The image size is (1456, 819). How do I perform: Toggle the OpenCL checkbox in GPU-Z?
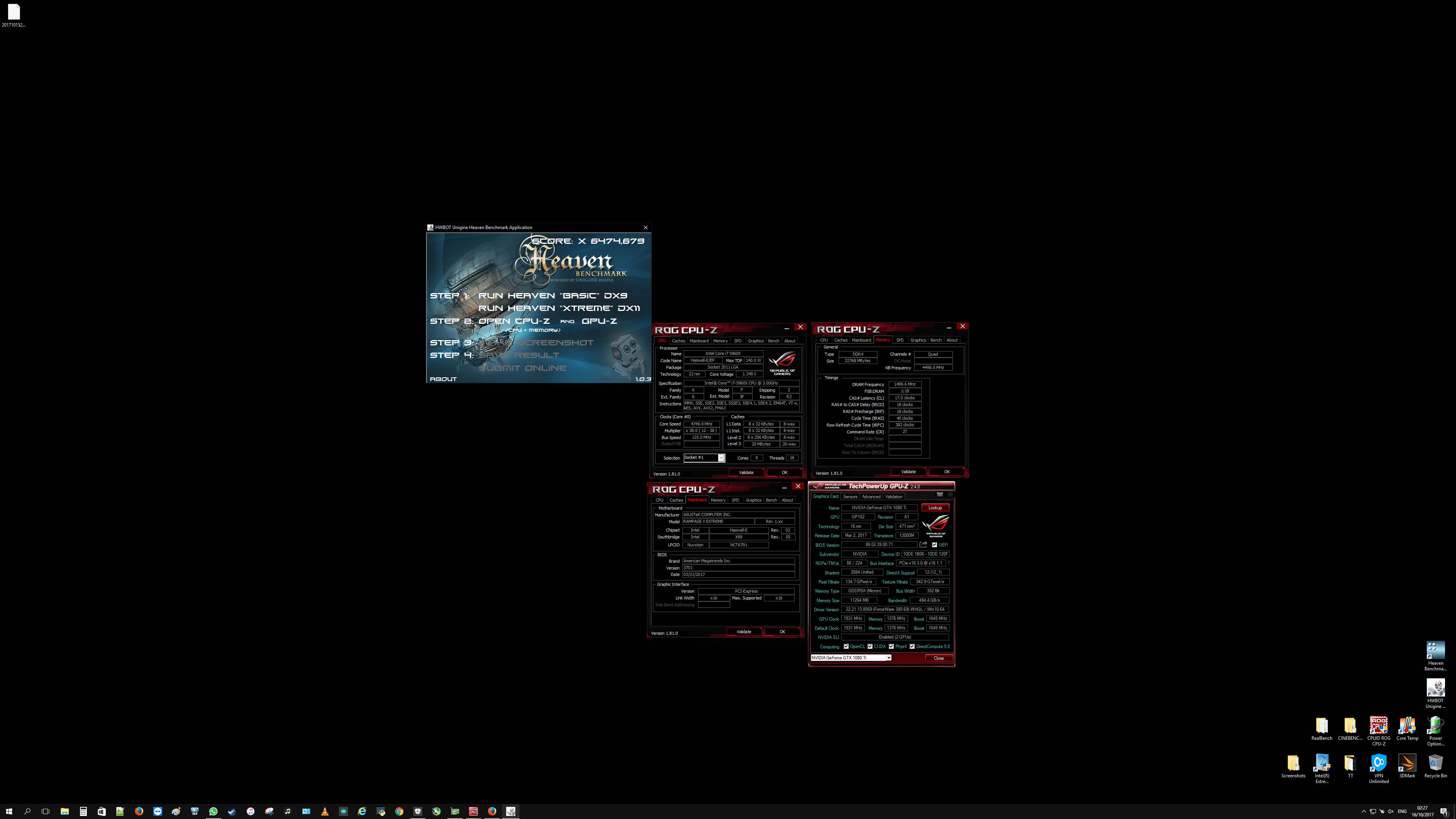pyautogui.click(x=846, y=646)
